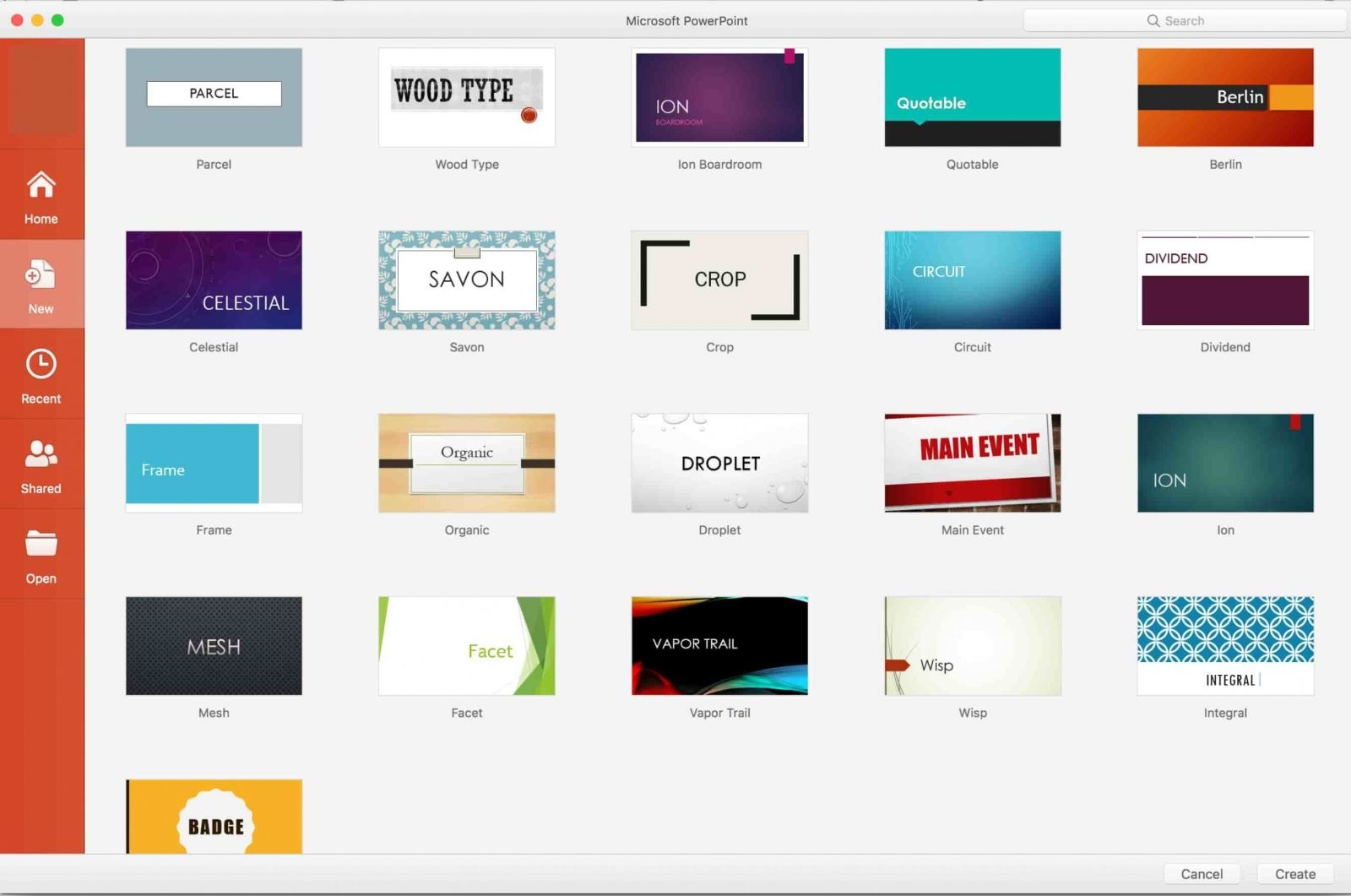Click the "Organic" caption below its thumbnail
1351x896 pixels.
[x=467, y=530]
